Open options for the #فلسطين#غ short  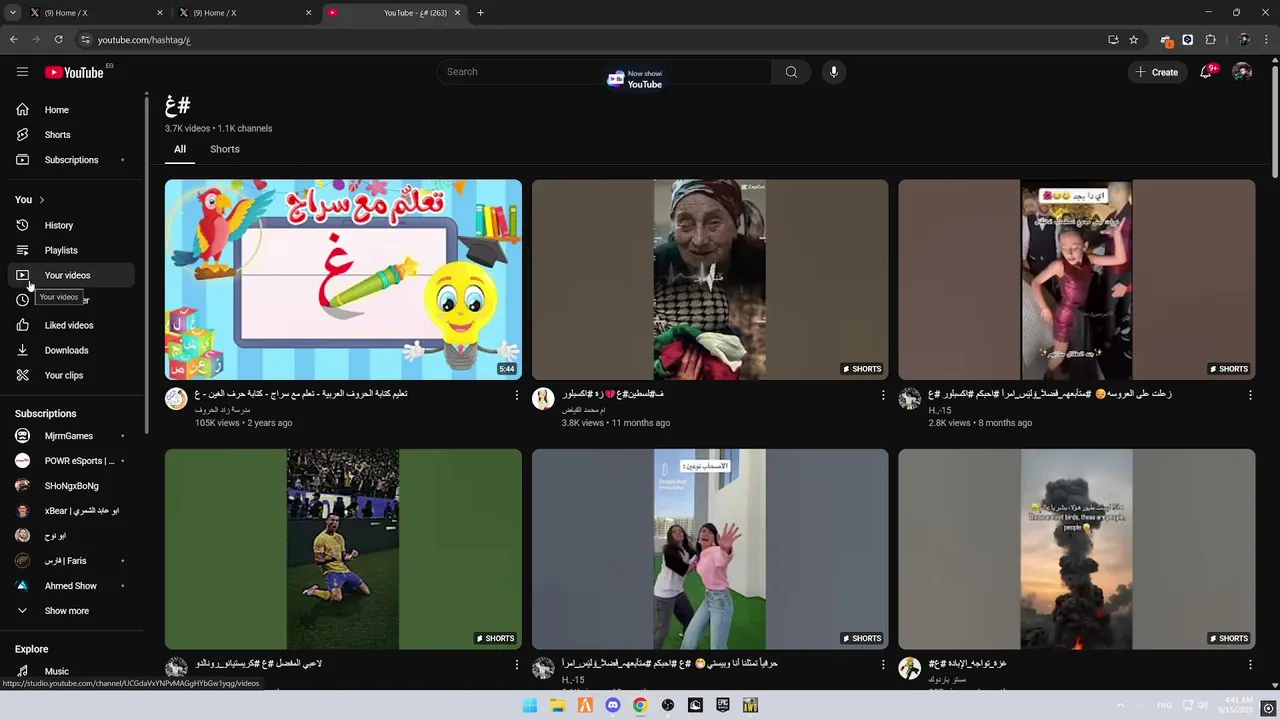[883, 396]
